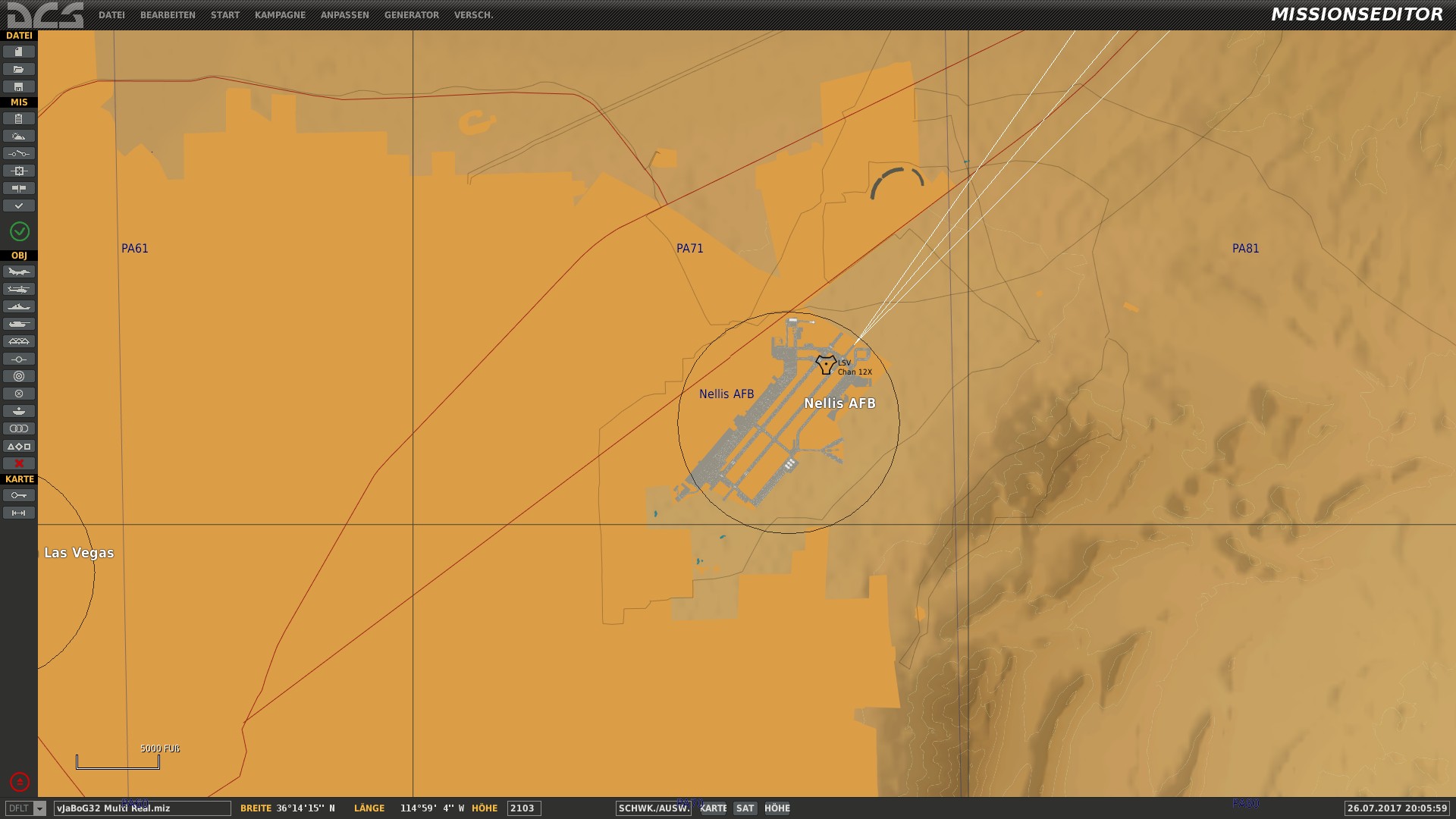
Task: Select the airplane group placement tool
Action: [19, 271]
